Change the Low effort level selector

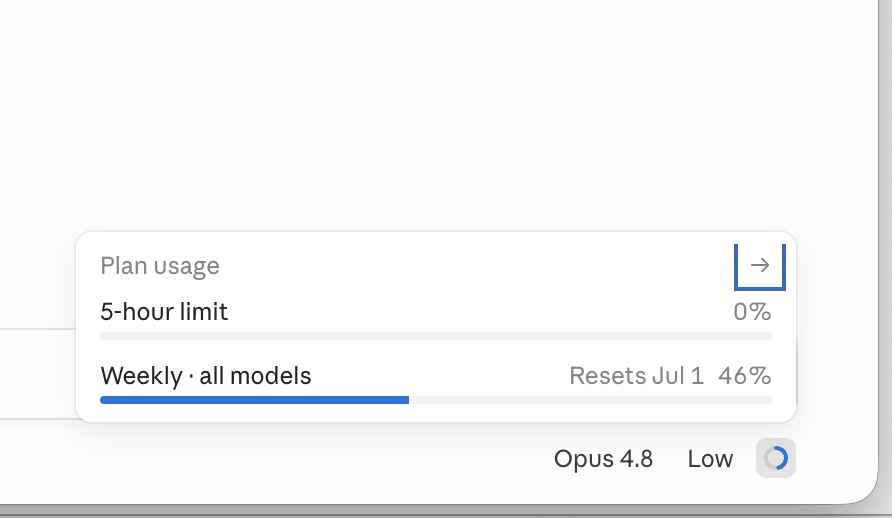click(710, 459)
